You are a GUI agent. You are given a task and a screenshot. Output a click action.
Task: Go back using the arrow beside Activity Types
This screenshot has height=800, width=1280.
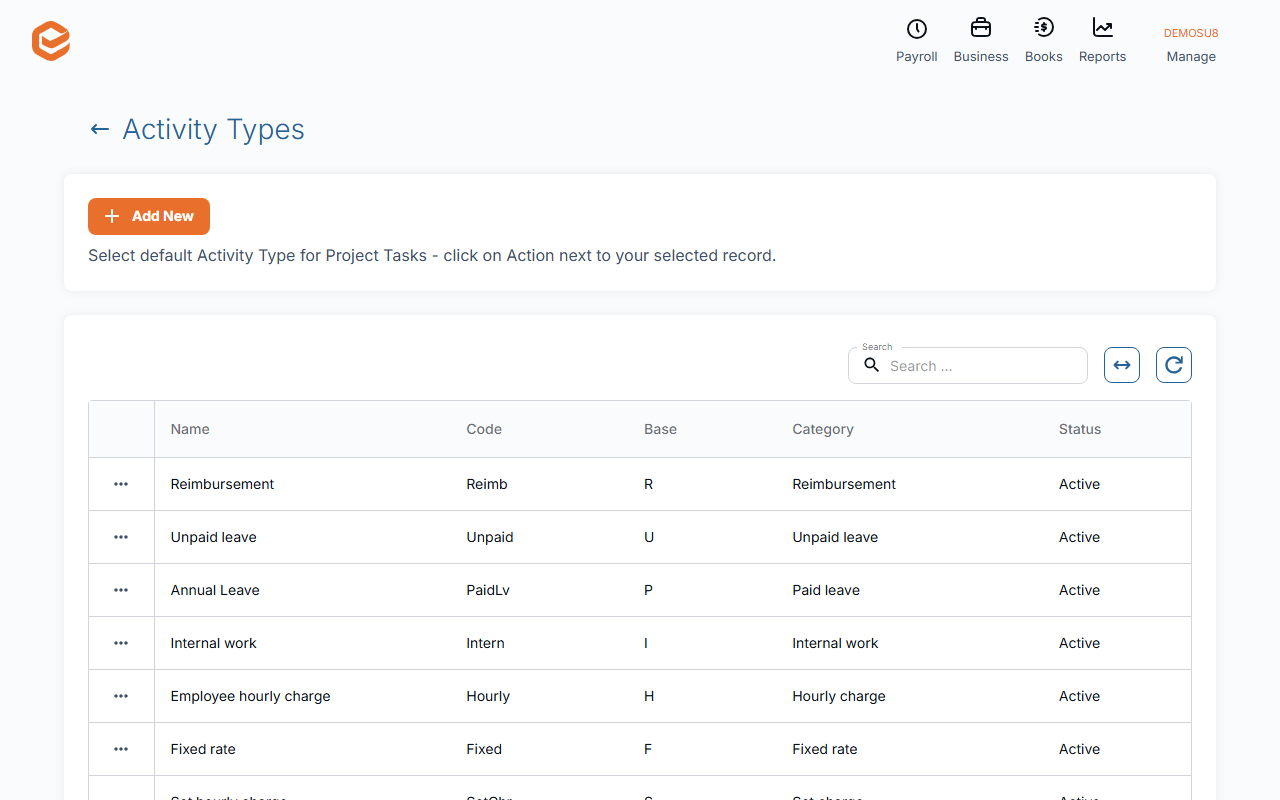[x=99, y=129]
